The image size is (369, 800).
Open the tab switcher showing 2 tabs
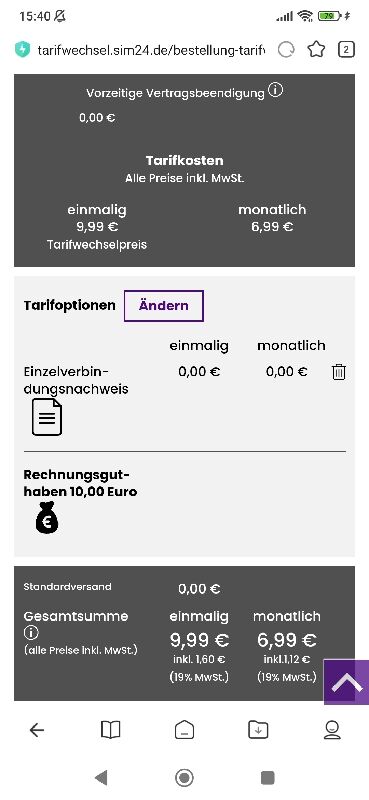point(346,49)
